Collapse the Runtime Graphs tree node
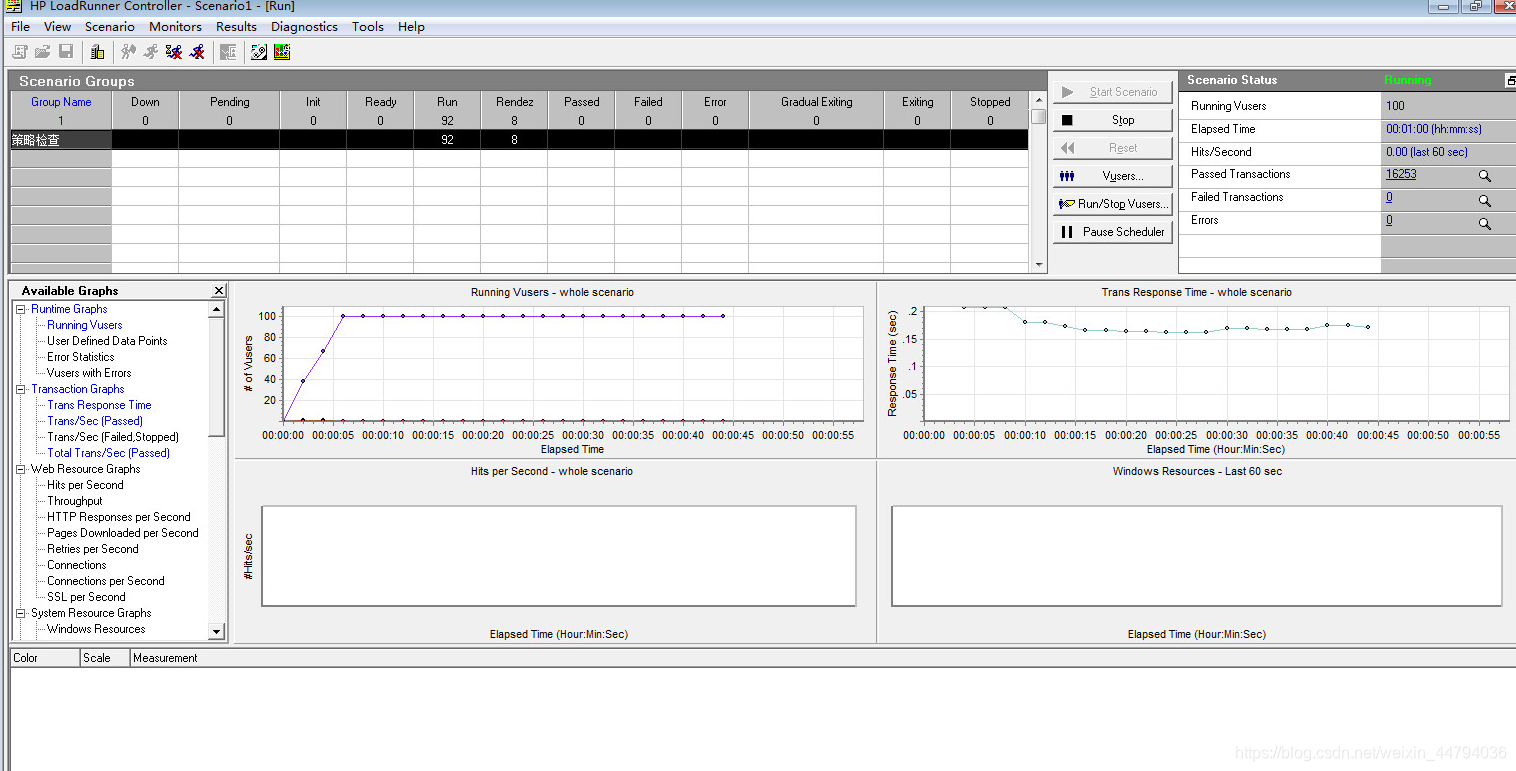The image size is (1516, 771). [x=20, y=309]
